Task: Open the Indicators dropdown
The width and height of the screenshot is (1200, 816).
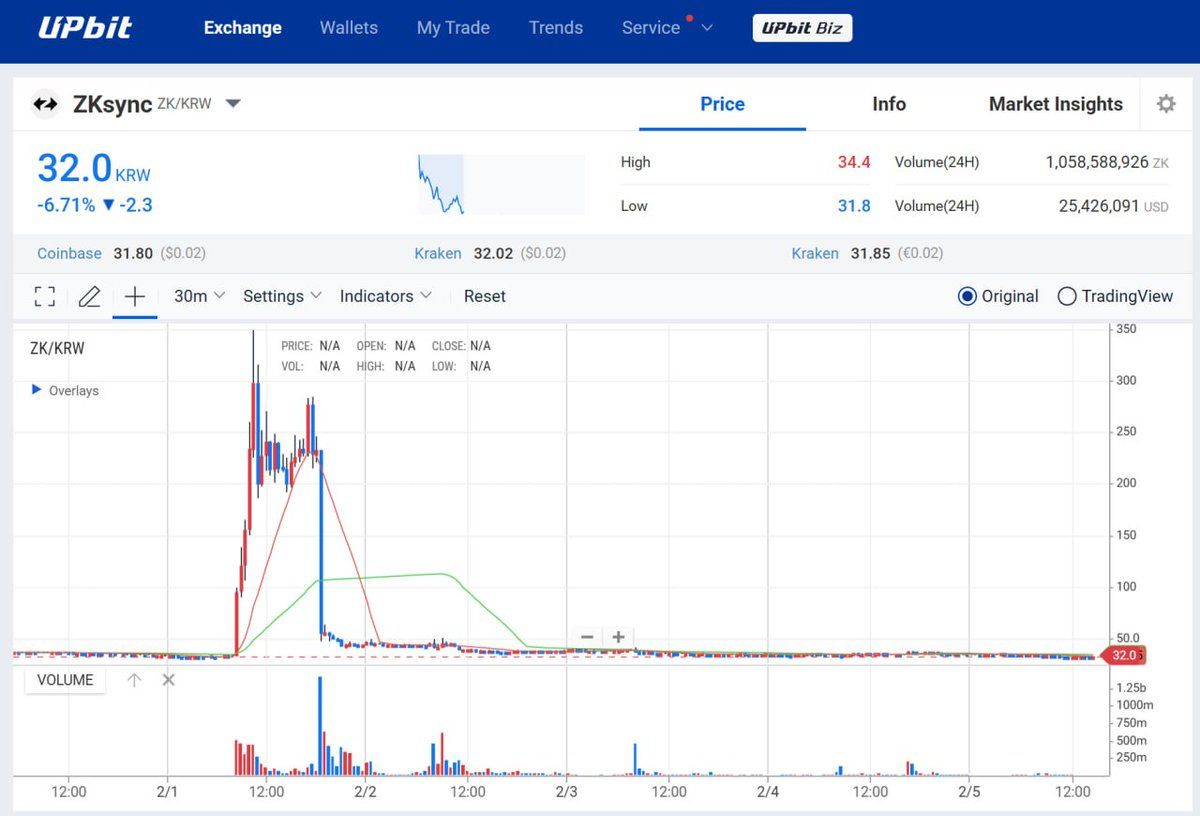Action: 385,296
